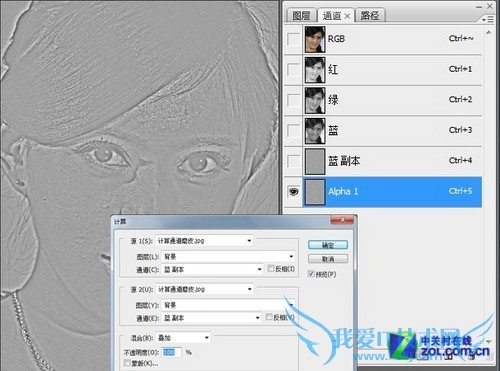This screenshot has width=500, height=371.
Task: Open the Channels panel options menu
Action: [x=488, y=20]
